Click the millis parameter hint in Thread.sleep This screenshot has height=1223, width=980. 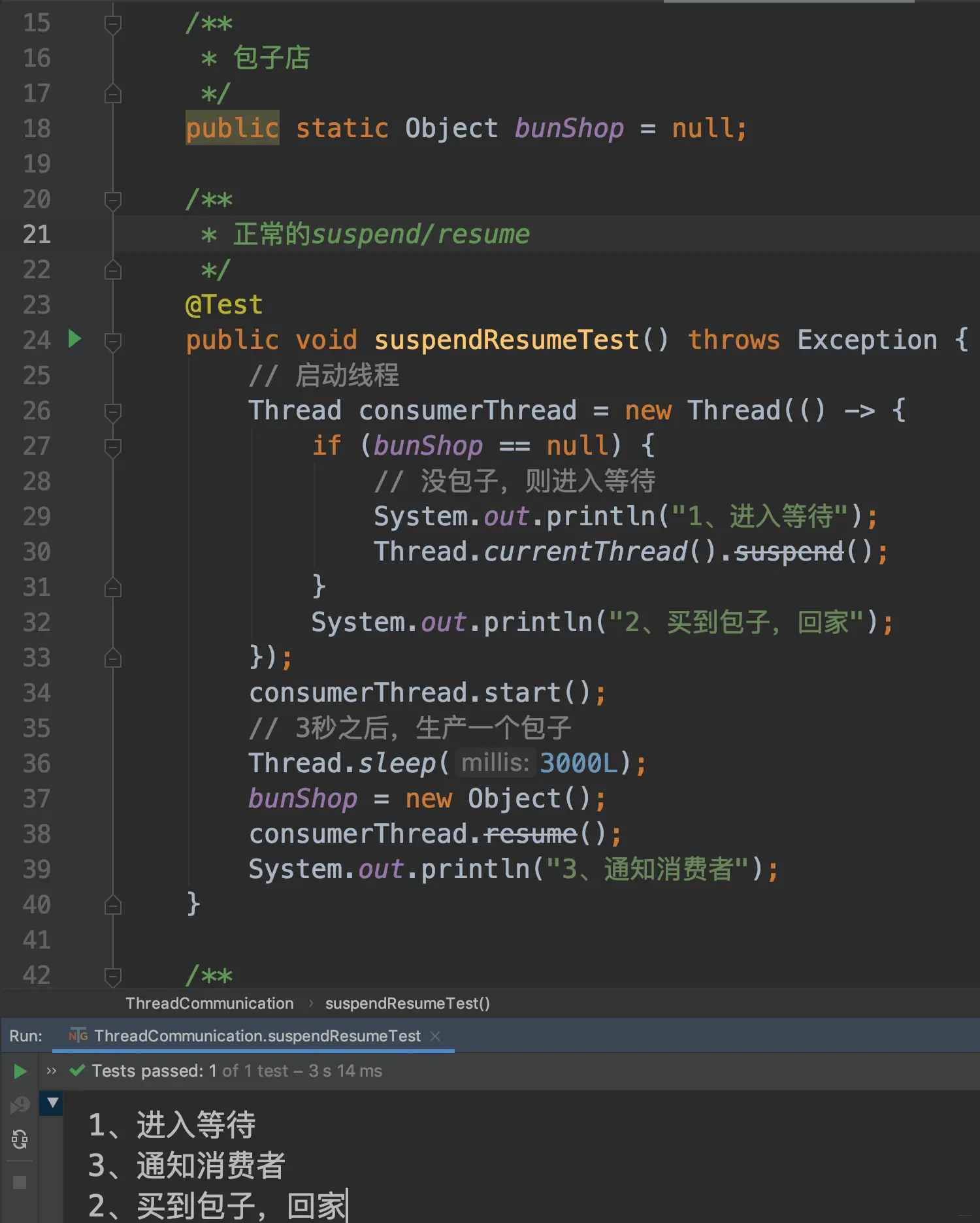coord(495,762)
